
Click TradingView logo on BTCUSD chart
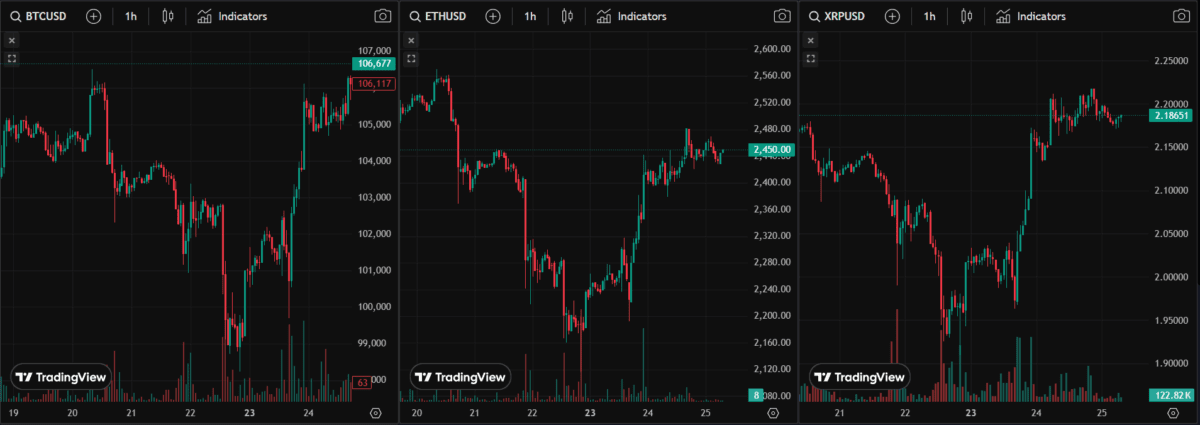click(x=61, y=377)
